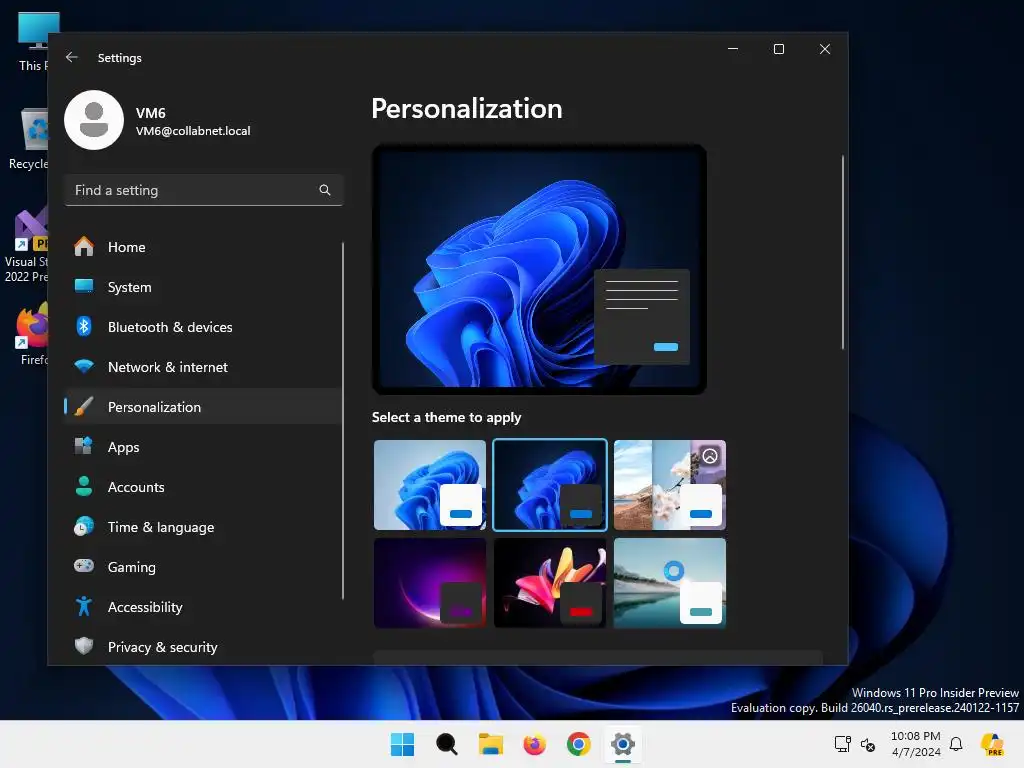Viewport: 1024px width, 768px height.
Task: Select Apps in the sidebar
Action: [x=203, y=447]
